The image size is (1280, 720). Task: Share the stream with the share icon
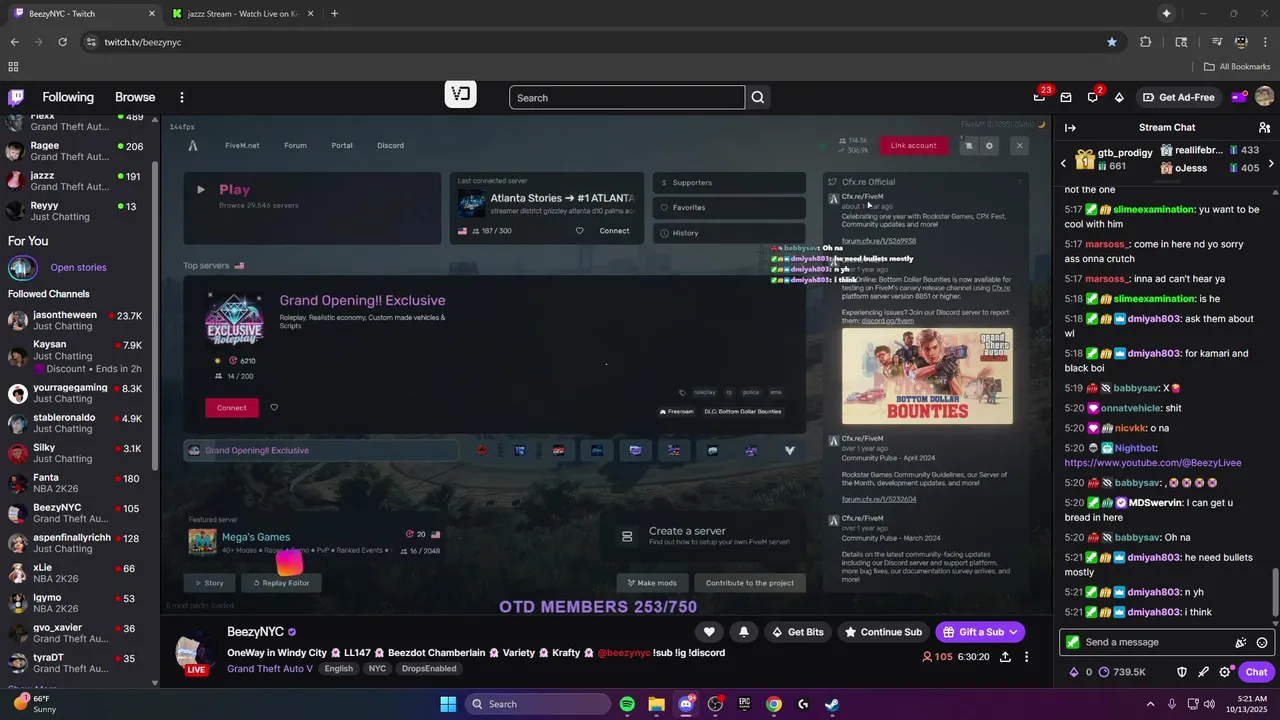coord(1005,657)
